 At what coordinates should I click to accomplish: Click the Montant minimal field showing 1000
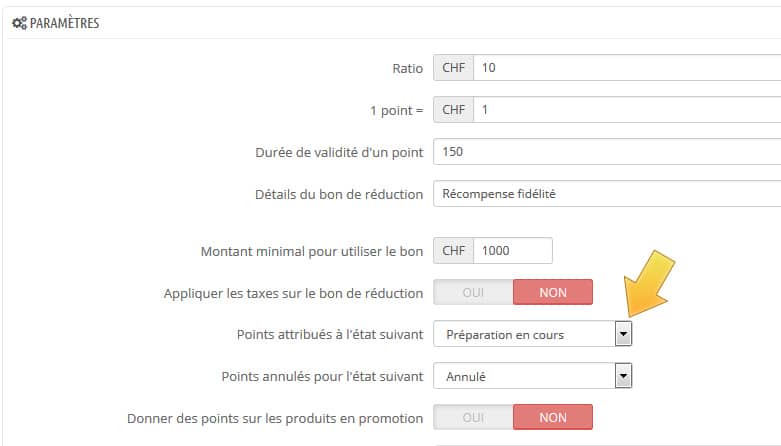(513, 251)
